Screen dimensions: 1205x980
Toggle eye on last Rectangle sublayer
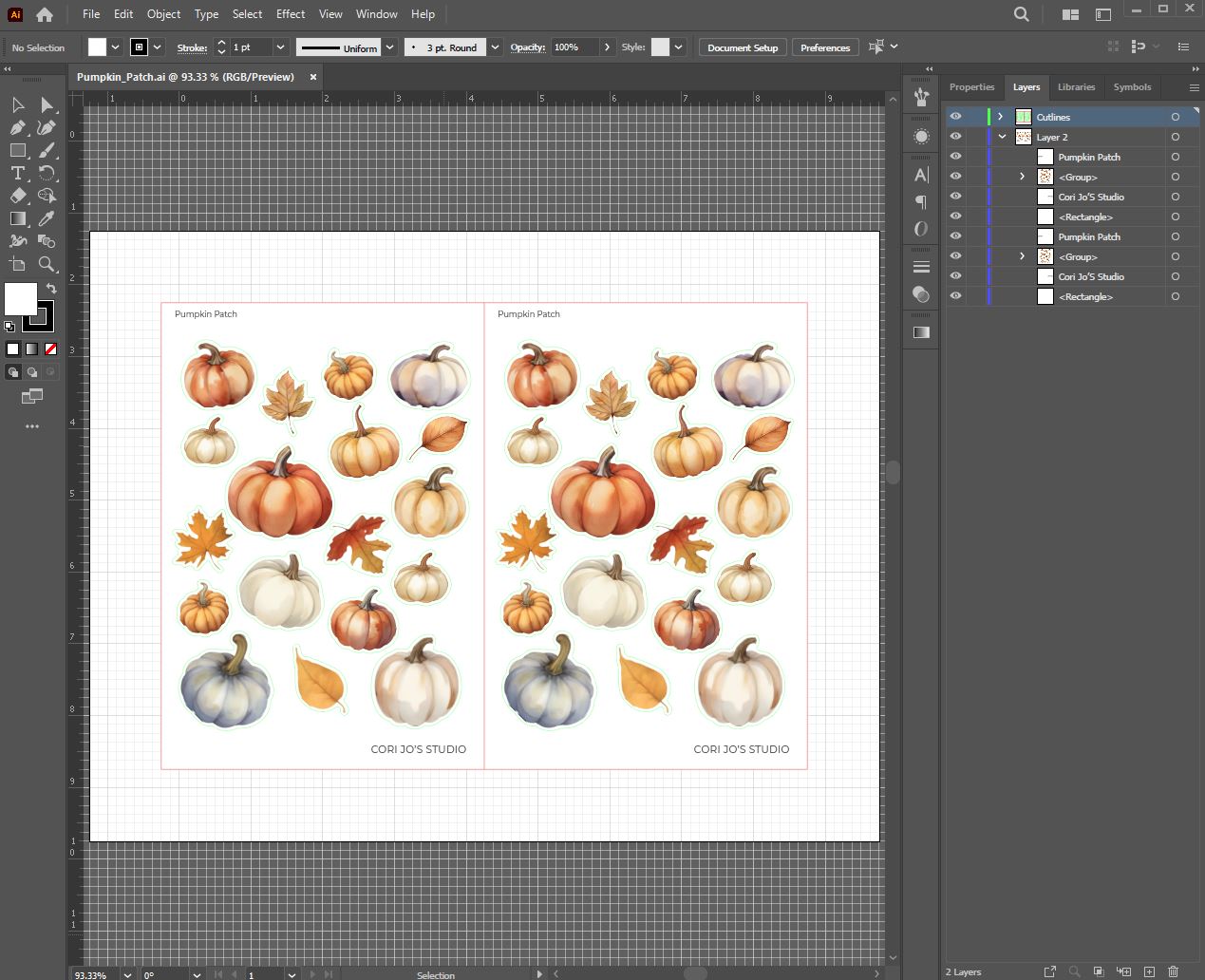(x=955, y=296)
